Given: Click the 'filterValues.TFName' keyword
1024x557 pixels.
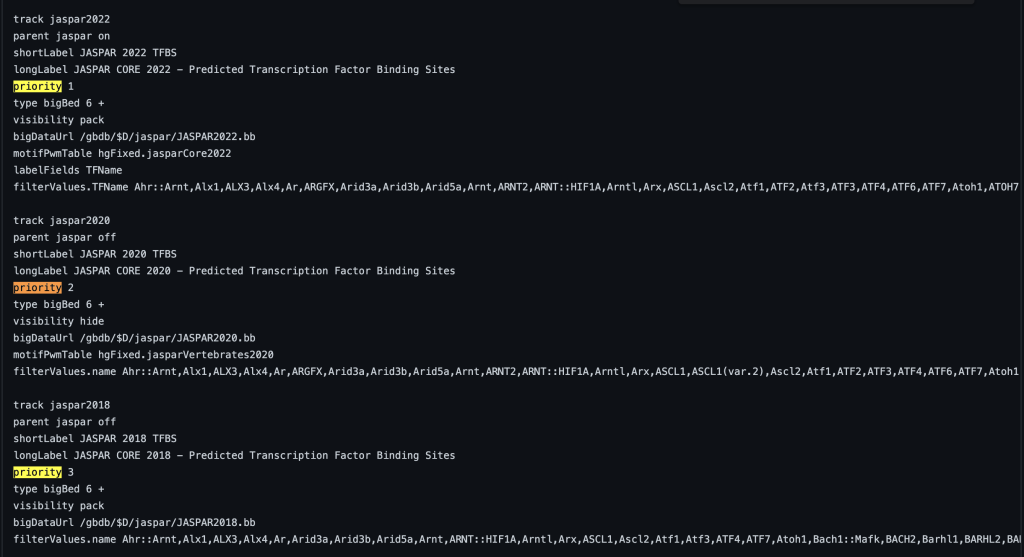Looking at the screenshot, I should tap(71, 187).
